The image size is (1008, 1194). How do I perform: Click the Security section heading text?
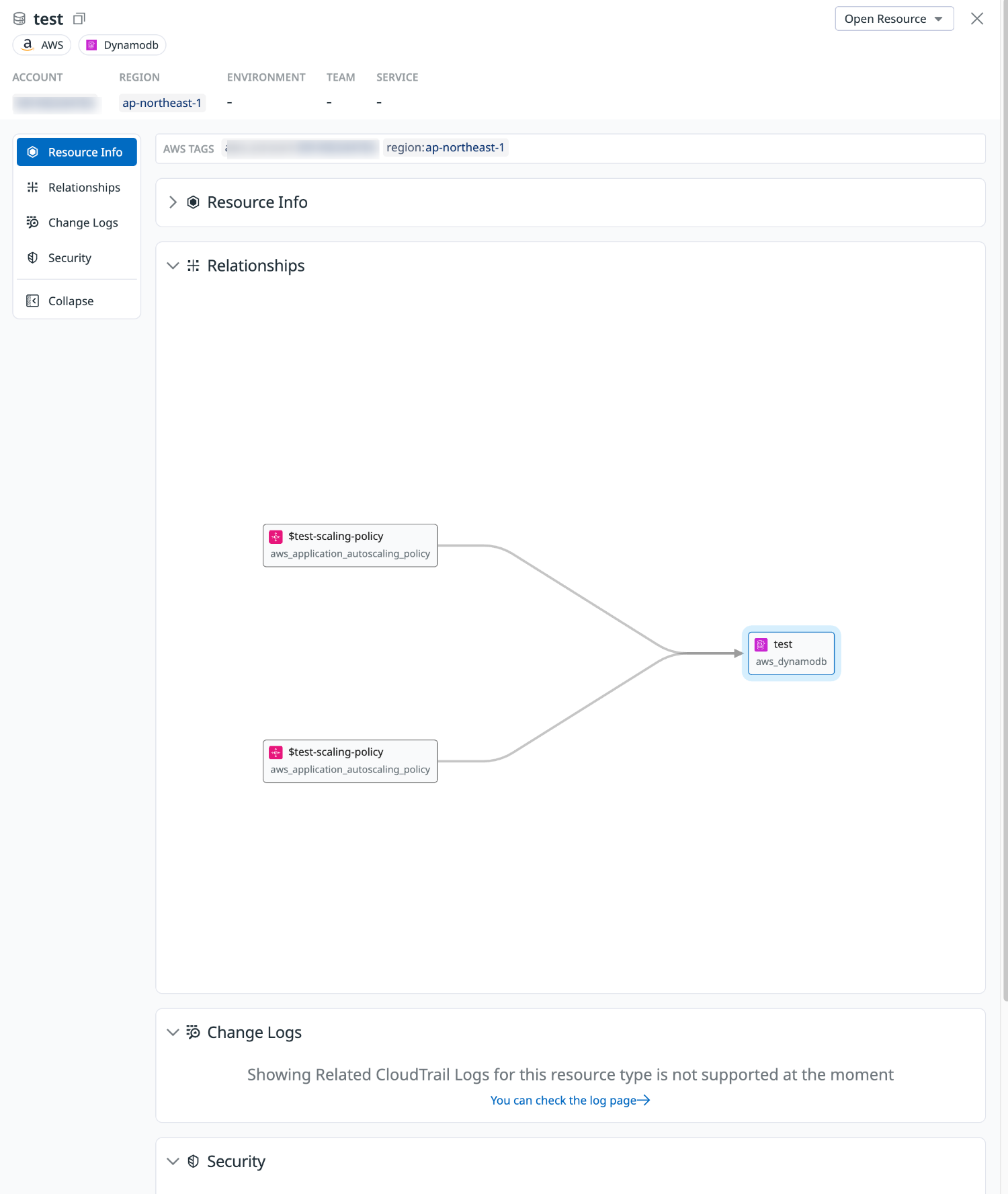pos(237,1161)
